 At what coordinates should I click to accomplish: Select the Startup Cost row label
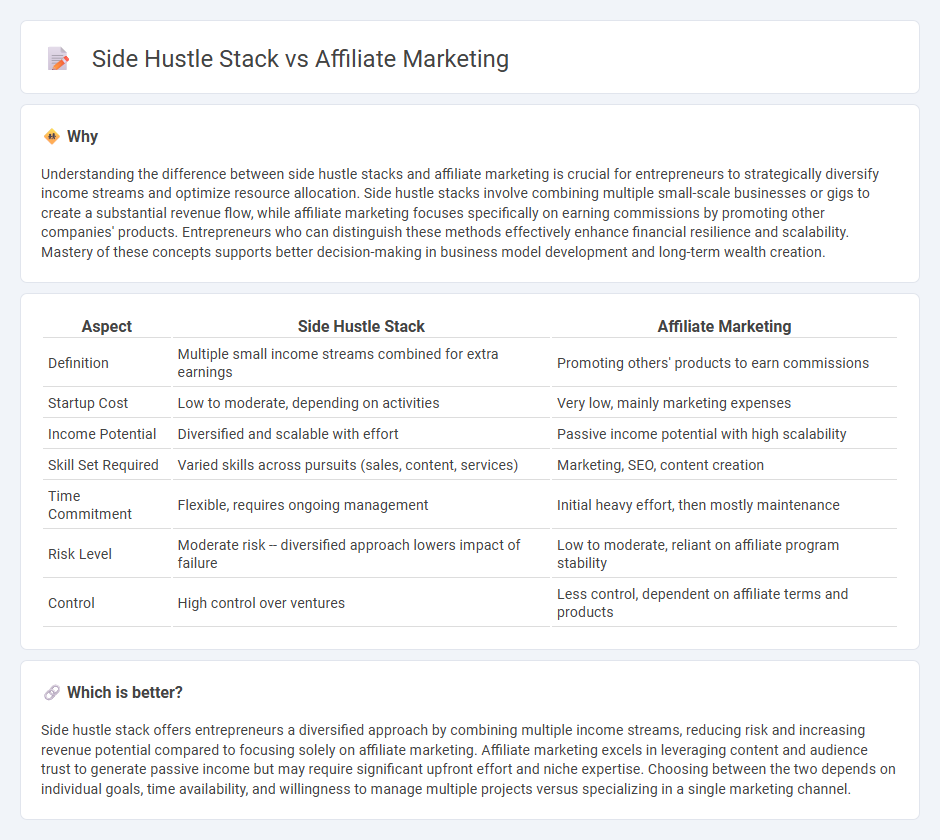88,404
